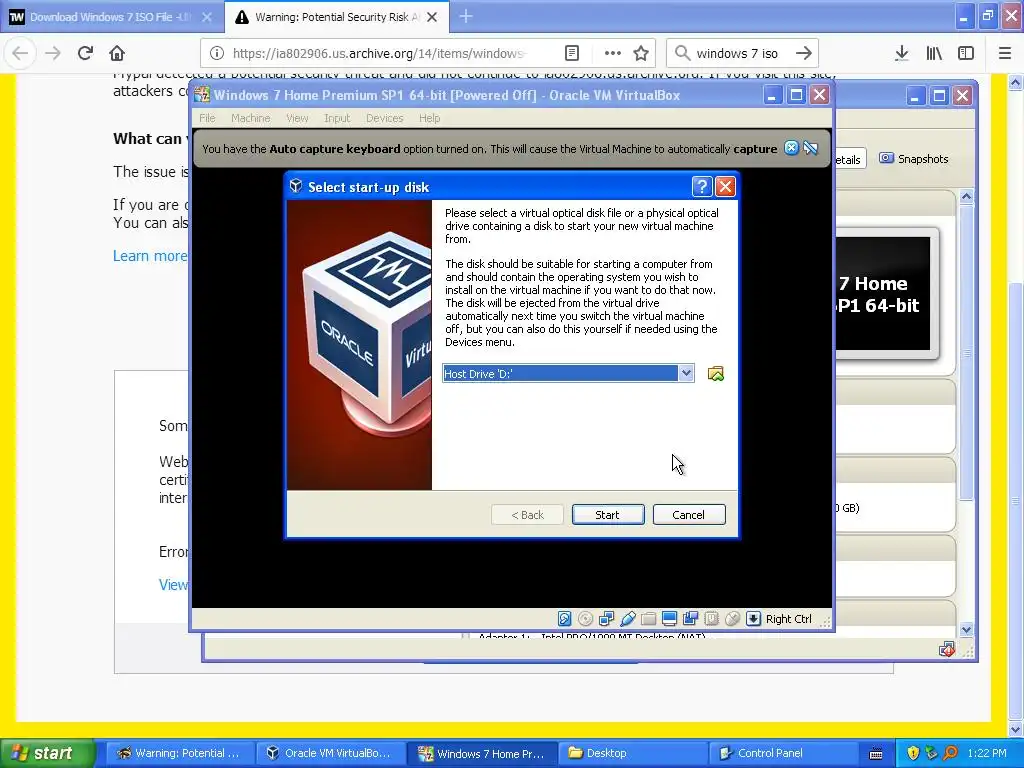
Task: Switch to the Snapshots tab in VirtualBox Manager
Action: [x=914, y=159]
